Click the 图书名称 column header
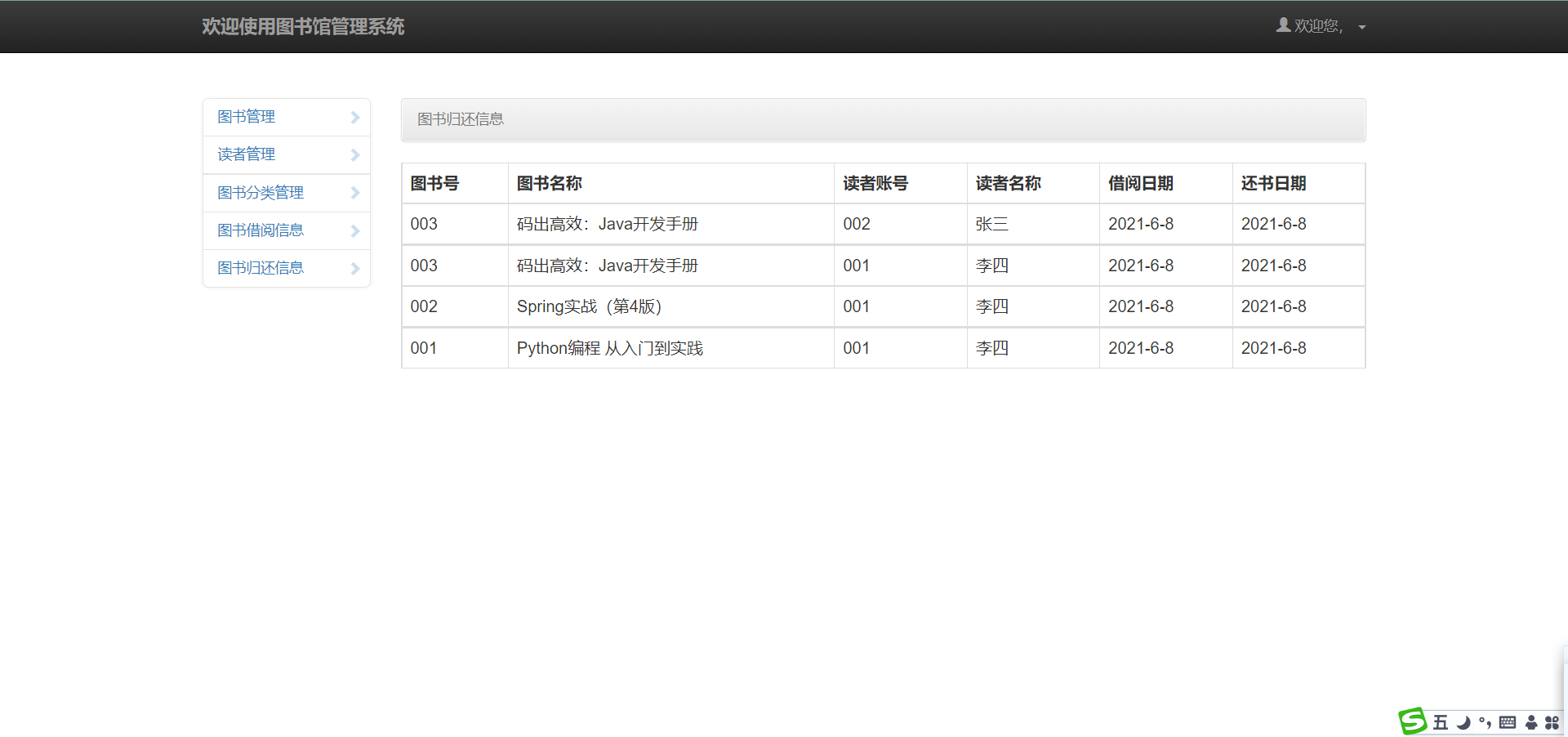 coord(550,183)
